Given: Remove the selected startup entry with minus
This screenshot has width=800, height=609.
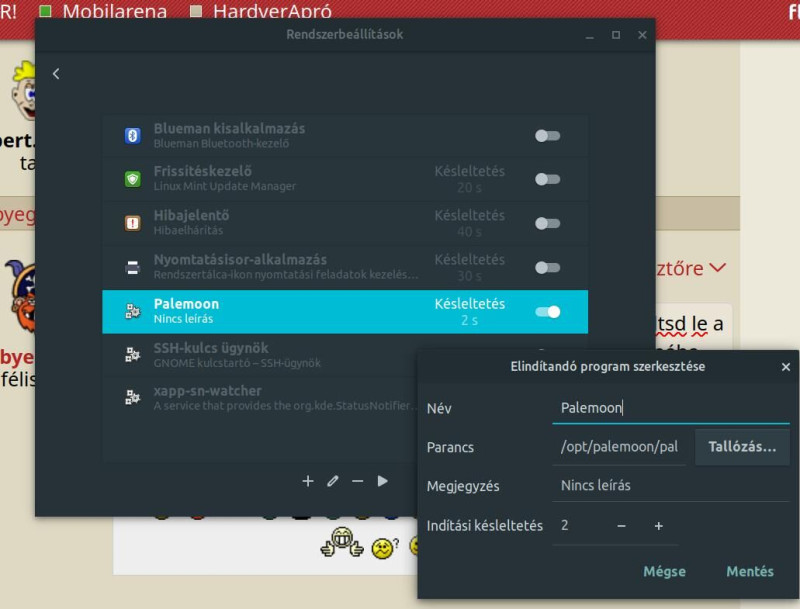Looking at the screenshot, I should tap(358, 481).
